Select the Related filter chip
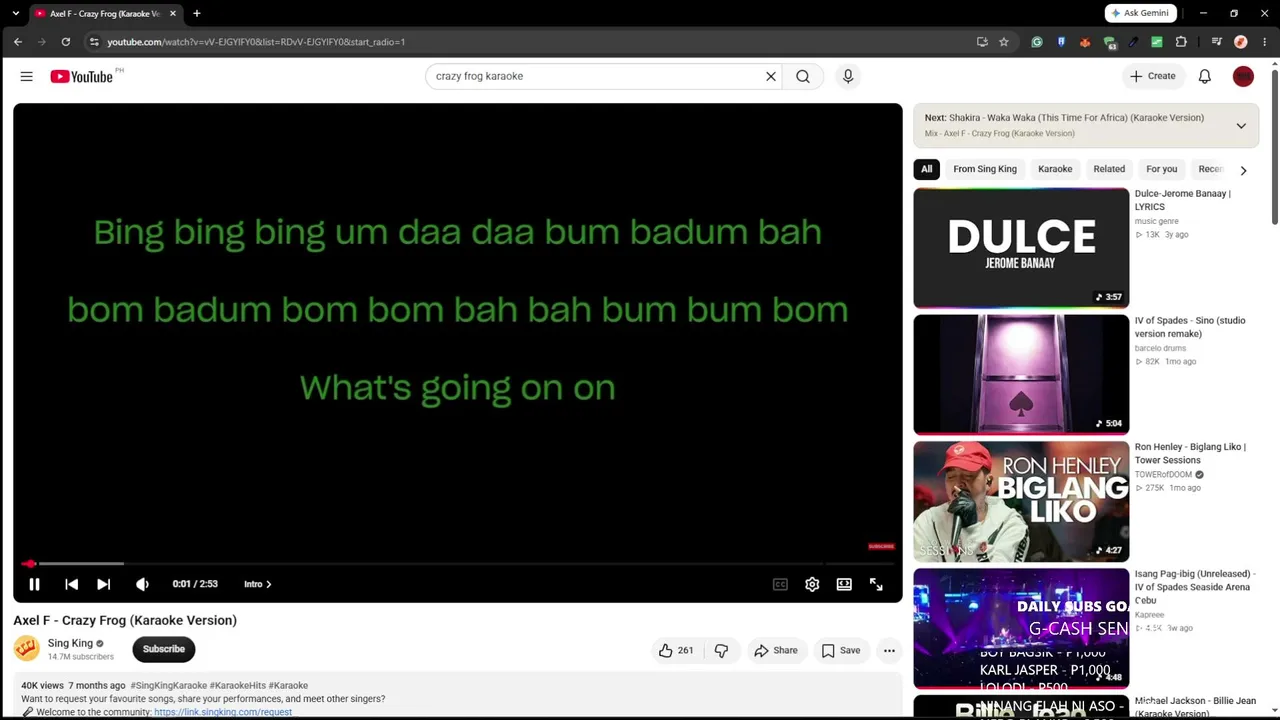 1109,169
